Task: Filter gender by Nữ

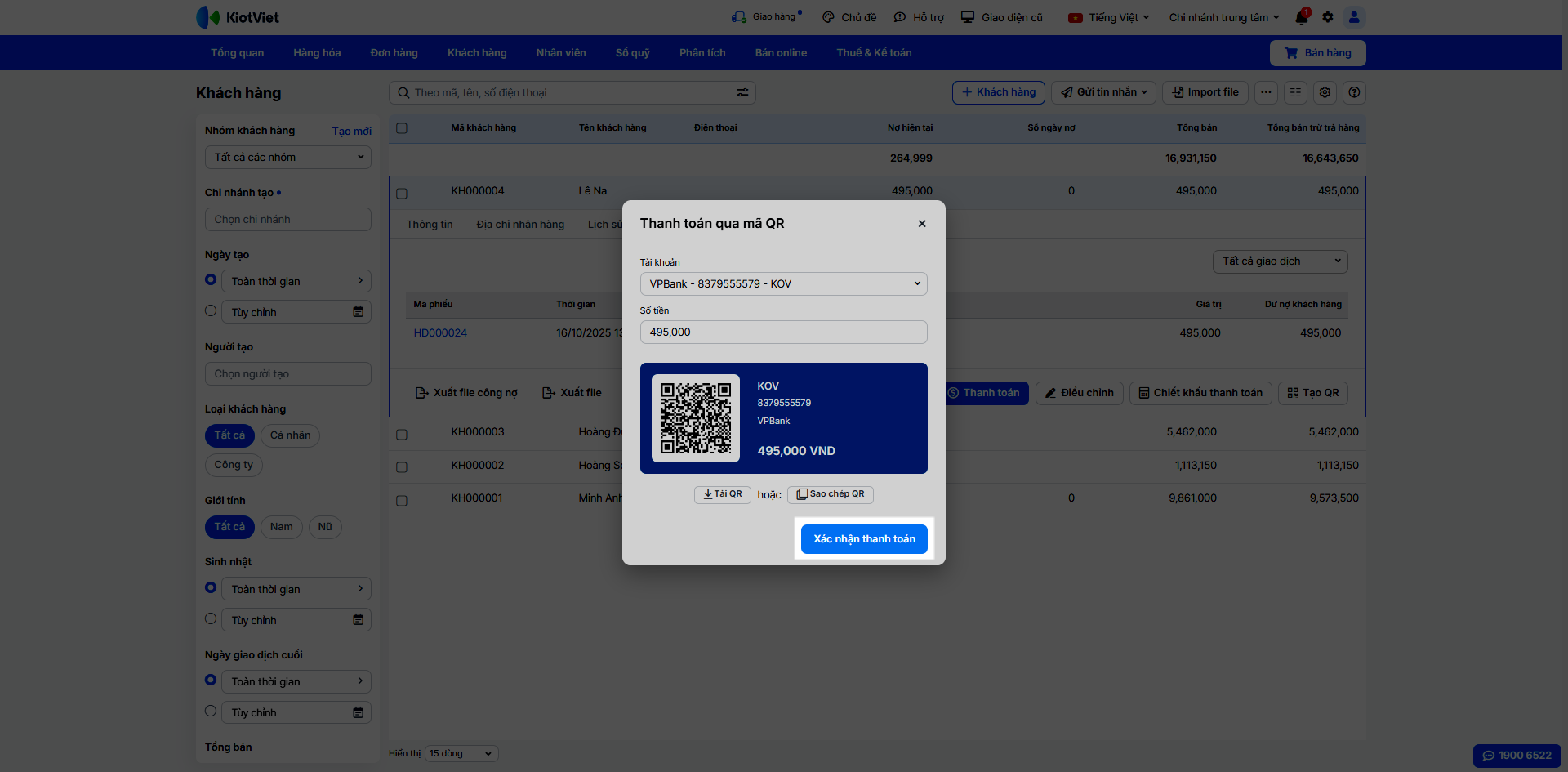Action: (325, 527)
